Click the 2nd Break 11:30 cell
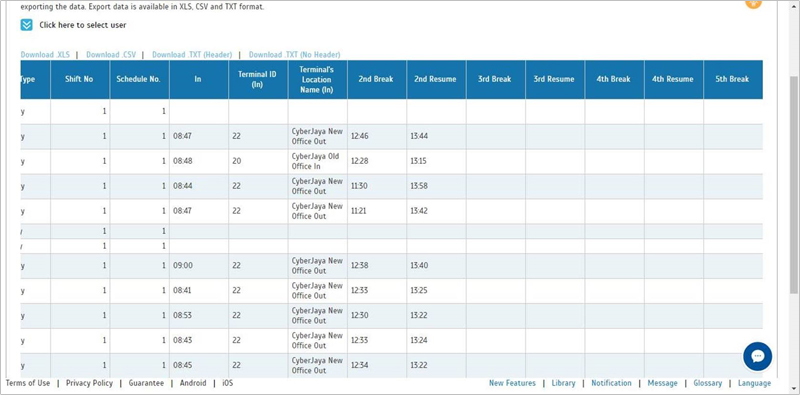800x395 pixels. pyautogui.click(x=377, y=186)
